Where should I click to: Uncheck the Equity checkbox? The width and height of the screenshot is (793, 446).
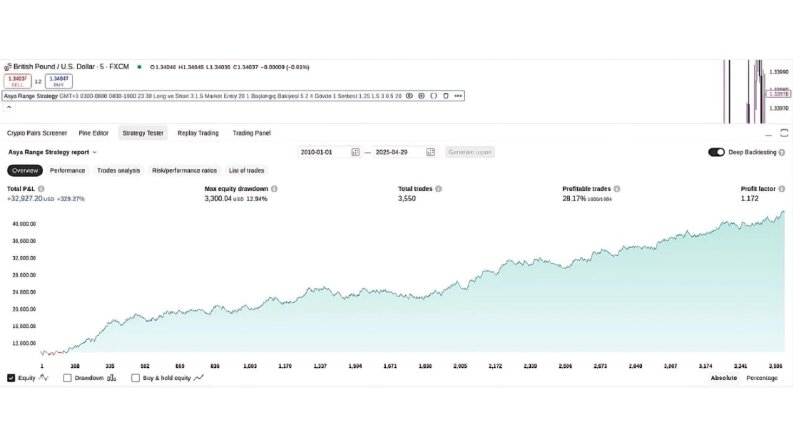(x=11, y=378)
